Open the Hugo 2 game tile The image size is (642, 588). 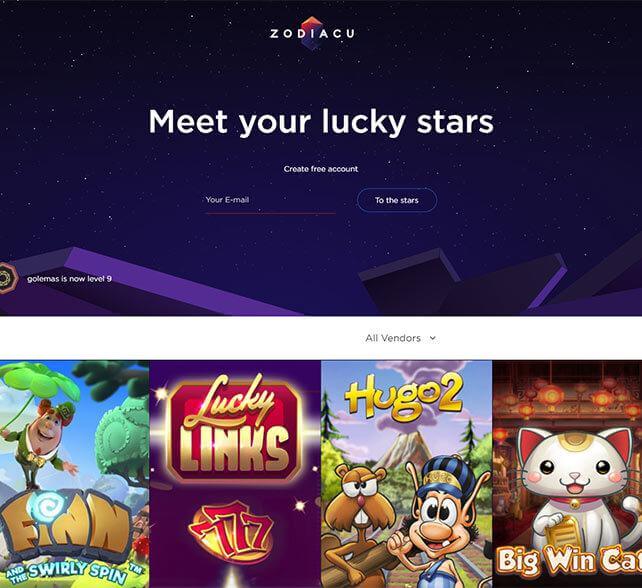pos(407,474)
